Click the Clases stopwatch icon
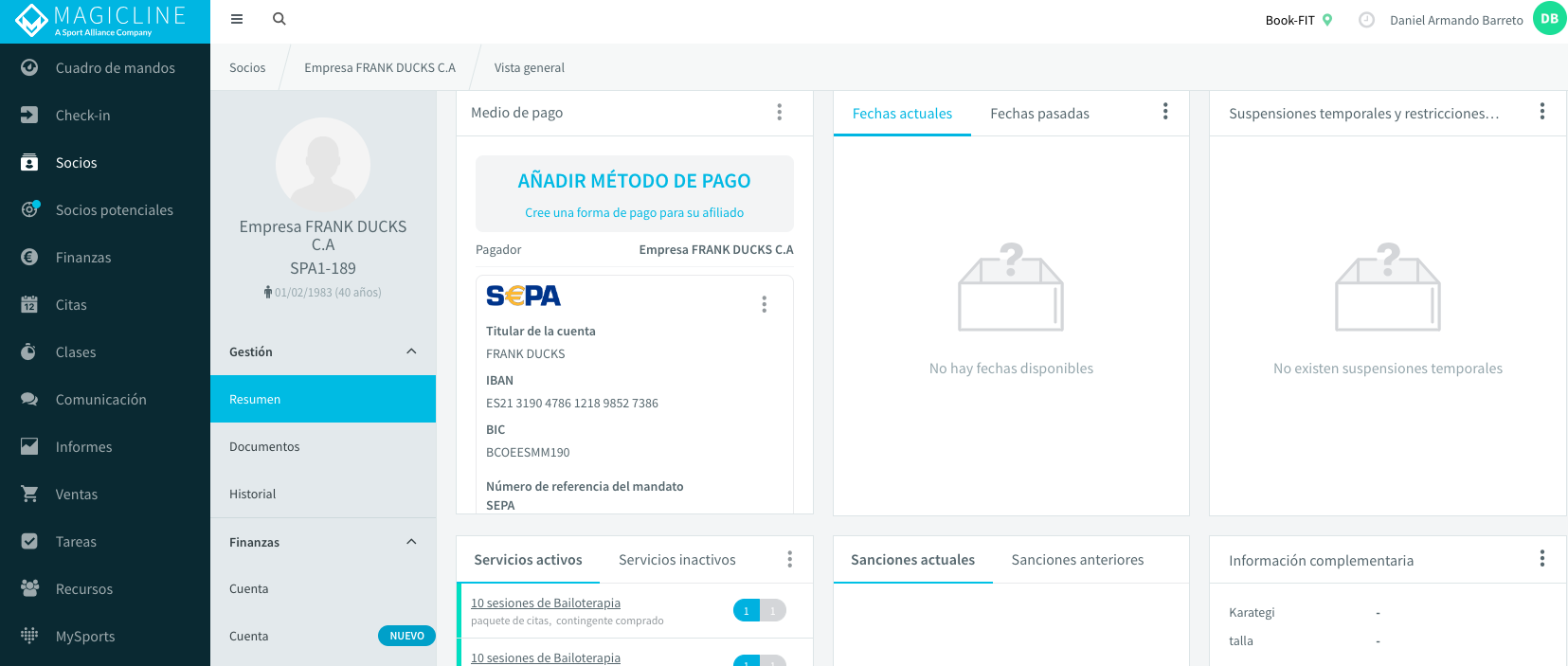Viewport: 1568px width, 666px height. point(29,351)
